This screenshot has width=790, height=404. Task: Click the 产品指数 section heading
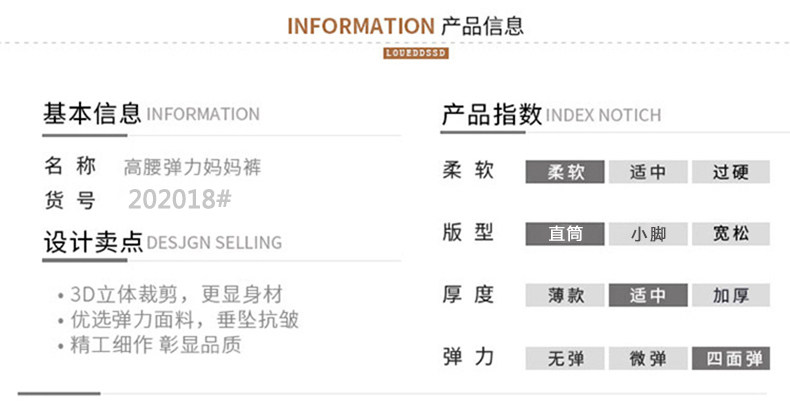click(492, 114)
